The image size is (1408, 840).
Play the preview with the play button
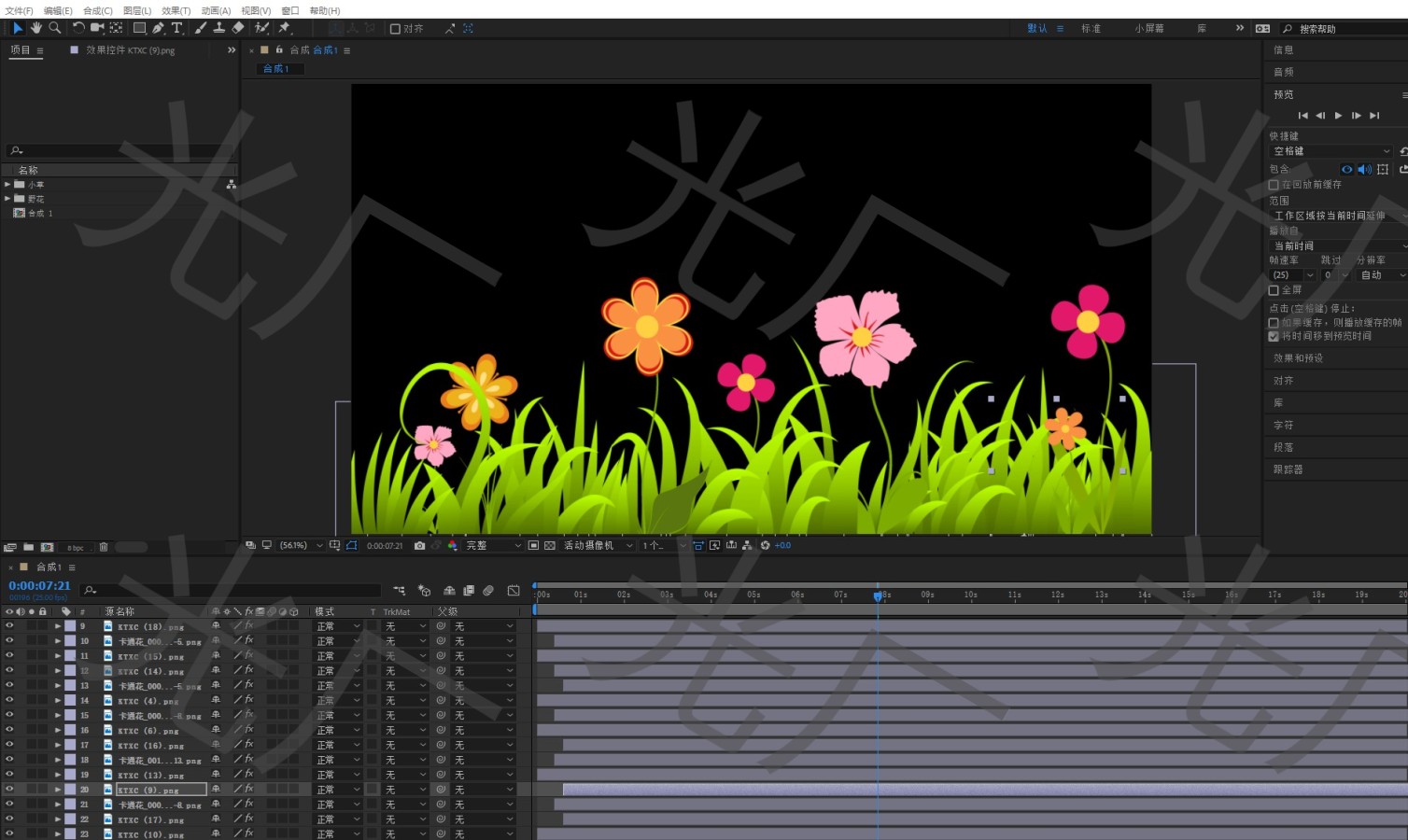[x=1338, y=116]
